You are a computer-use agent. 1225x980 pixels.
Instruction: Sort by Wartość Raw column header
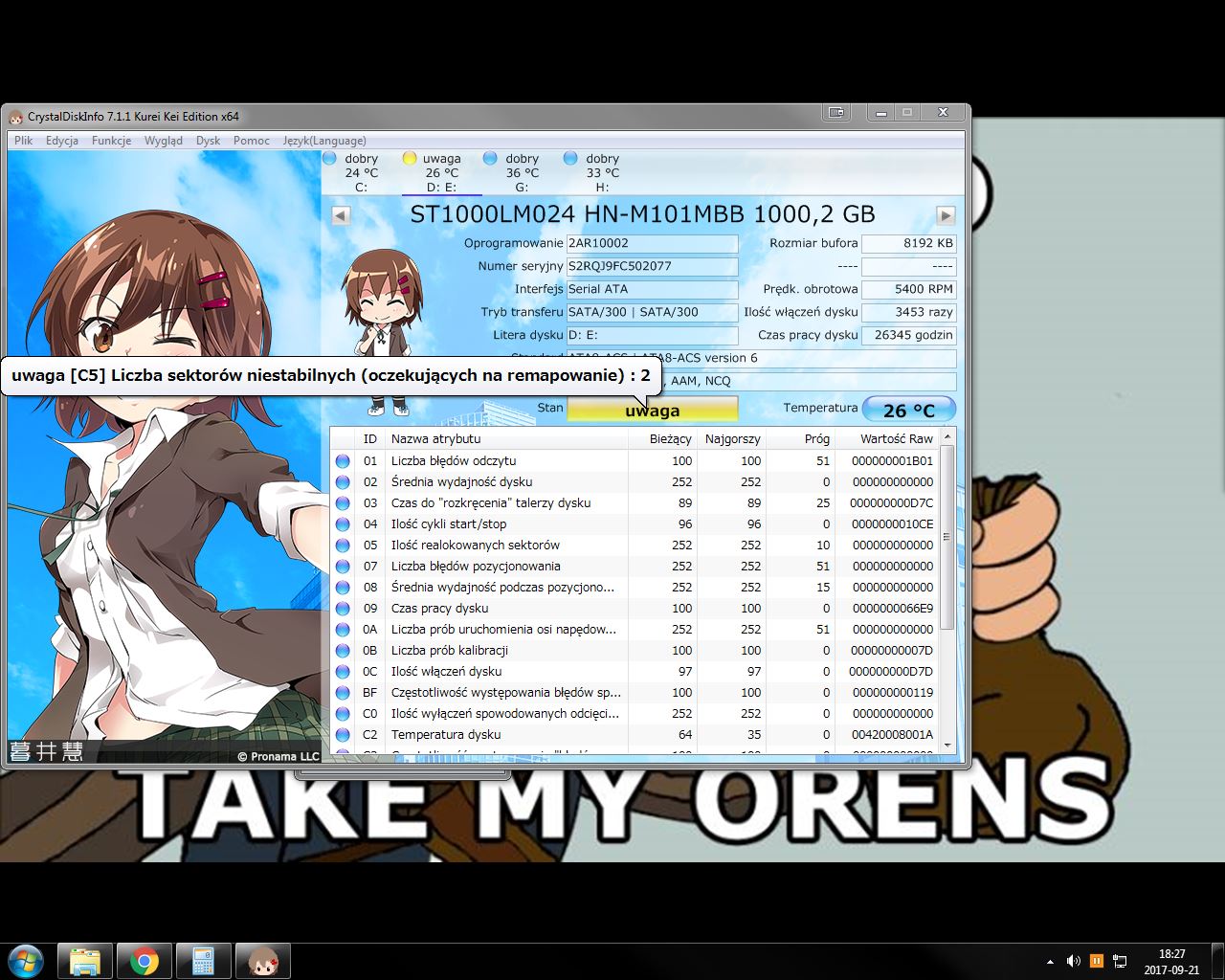pos(887,438)
